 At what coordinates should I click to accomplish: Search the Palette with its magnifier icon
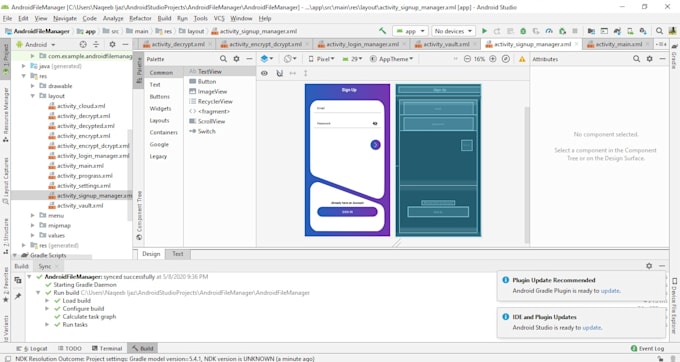coord(223,59)
